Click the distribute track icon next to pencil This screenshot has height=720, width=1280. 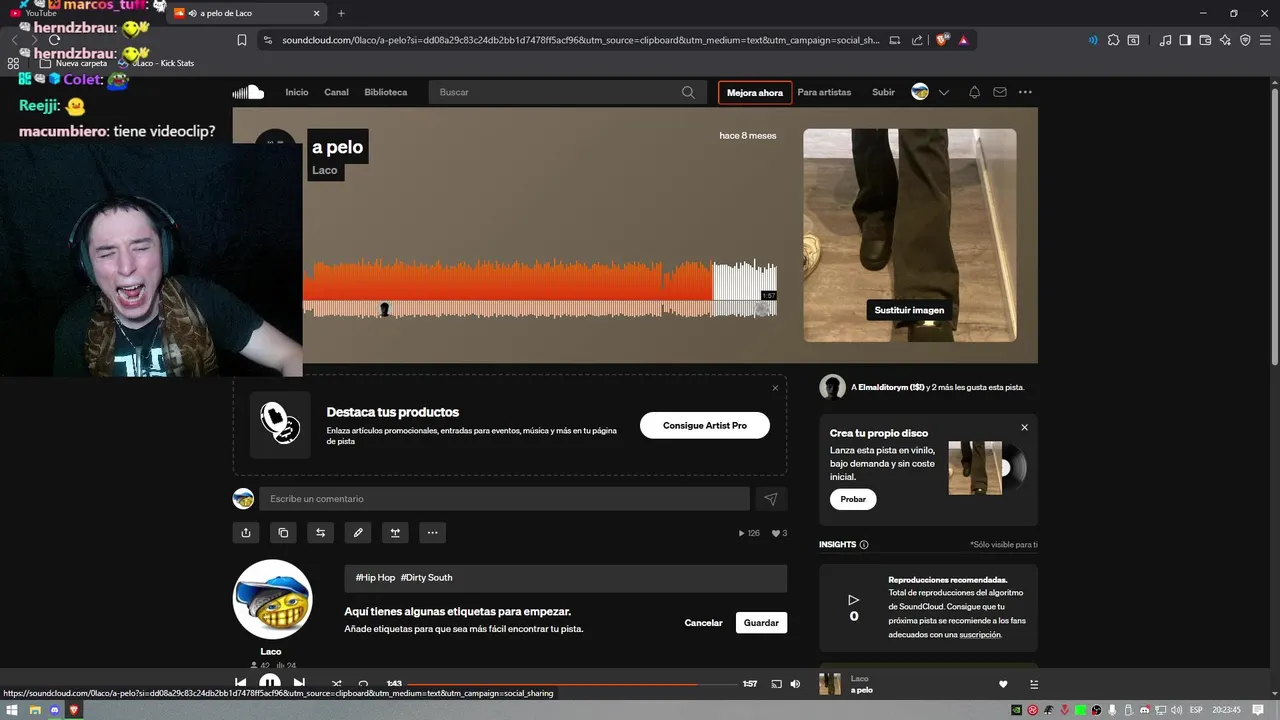point(395,533)
